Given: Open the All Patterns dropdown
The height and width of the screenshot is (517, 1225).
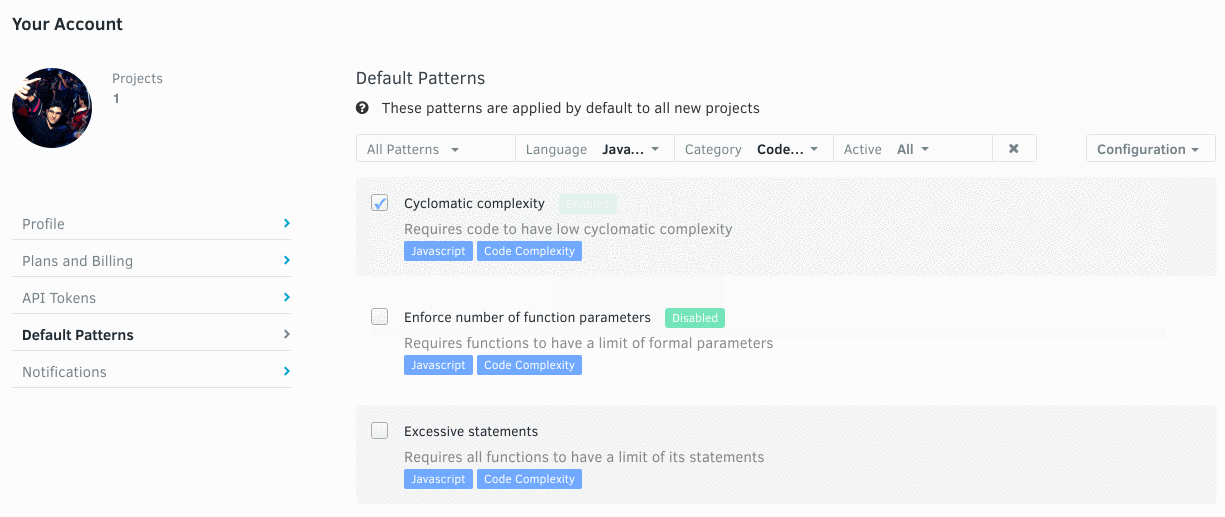Looking at the screenshot, I should pos(413,149).
